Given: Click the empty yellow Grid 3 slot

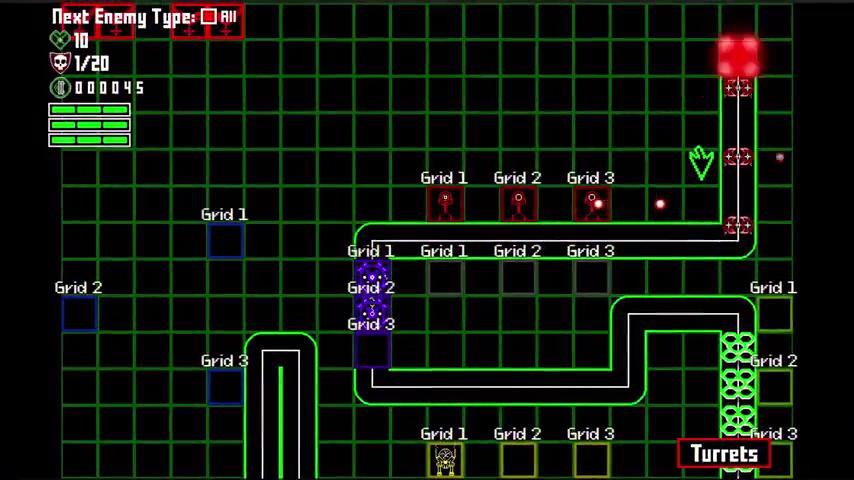Looking at the screenshot, I should (x=591, y=460).
